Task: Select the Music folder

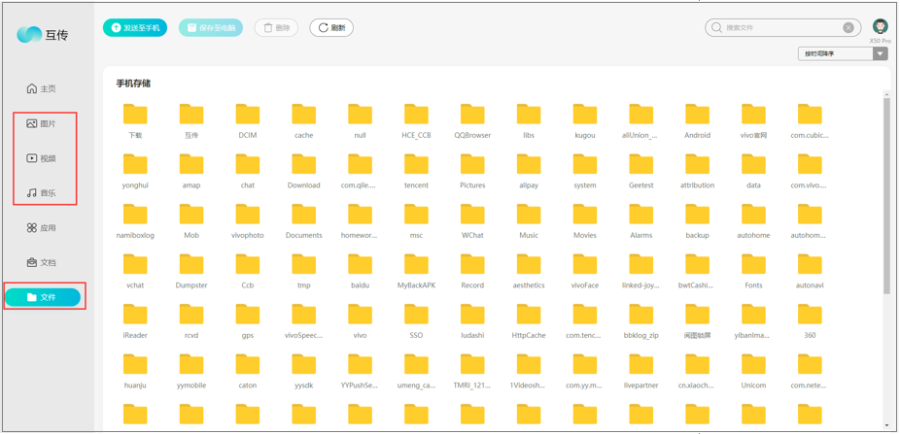Action: tap(529, 220)
